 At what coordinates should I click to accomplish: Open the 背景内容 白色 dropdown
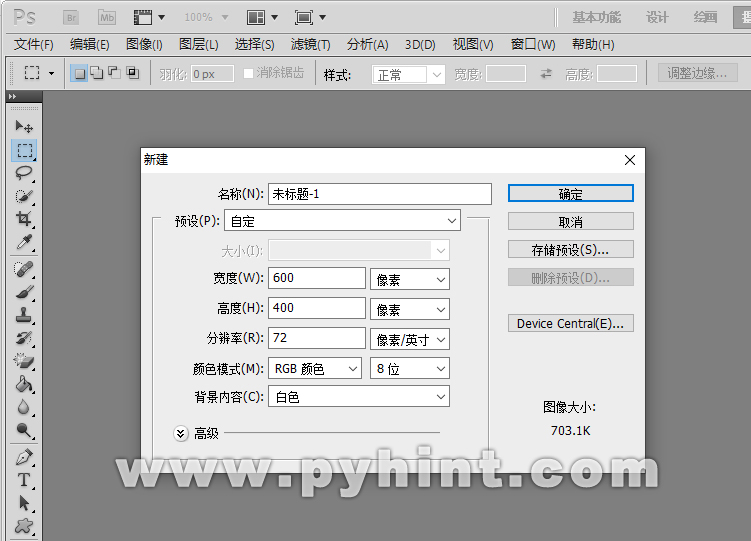[x=359, y=396]
